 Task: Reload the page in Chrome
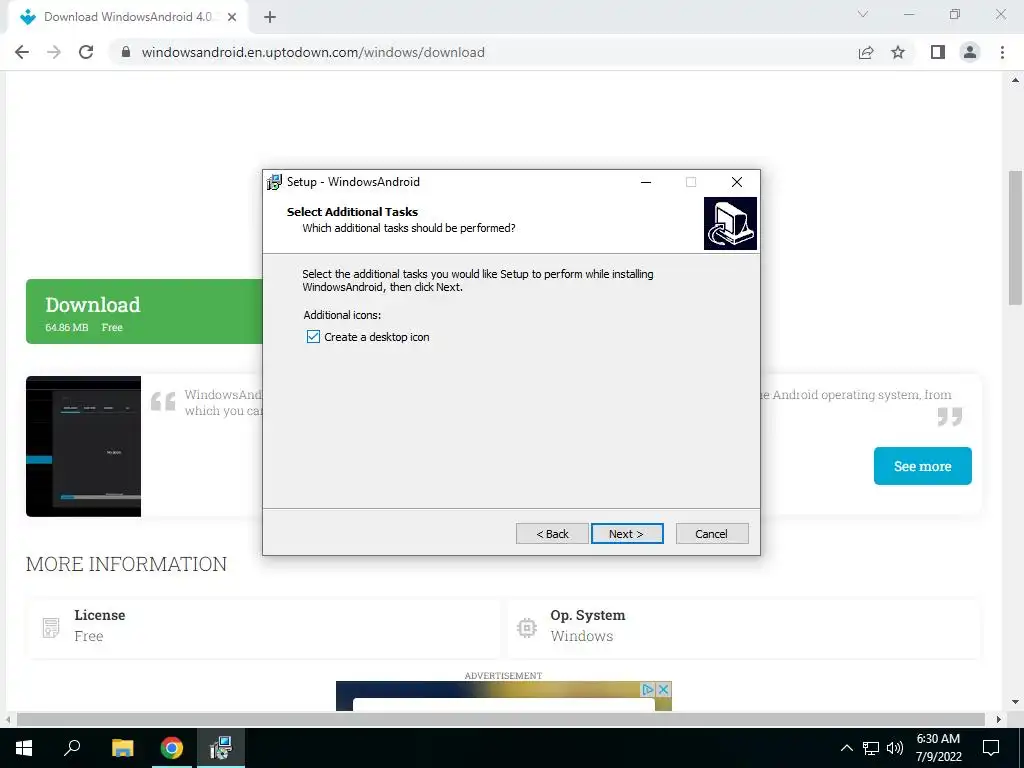86,52
